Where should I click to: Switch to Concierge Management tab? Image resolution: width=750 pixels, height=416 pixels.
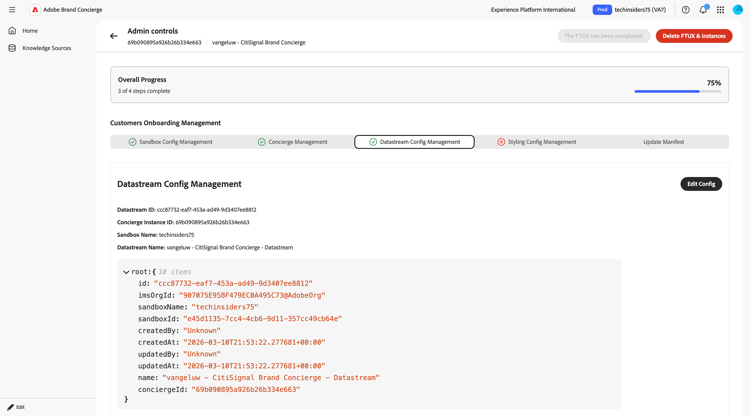pyautogui.click(x=292, y=142)
